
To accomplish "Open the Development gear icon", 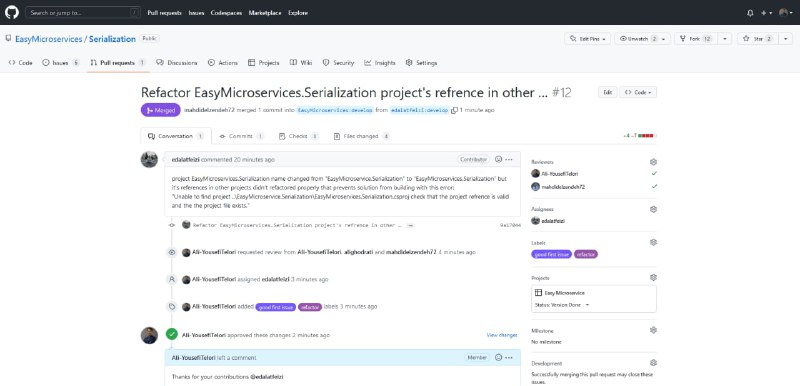I will [x=653, y=363].
